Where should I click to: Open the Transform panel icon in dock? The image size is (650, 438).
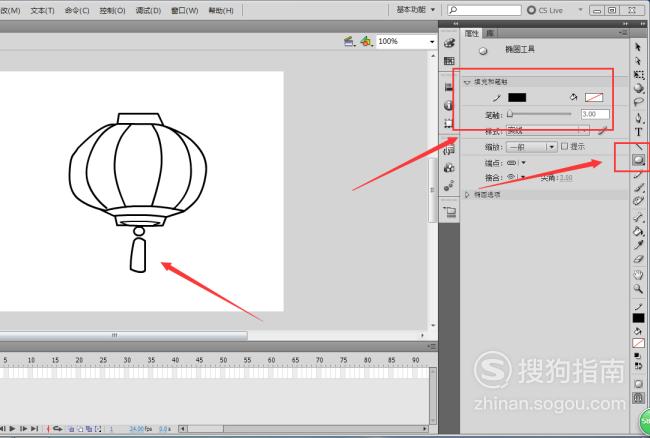pos(449,123)
